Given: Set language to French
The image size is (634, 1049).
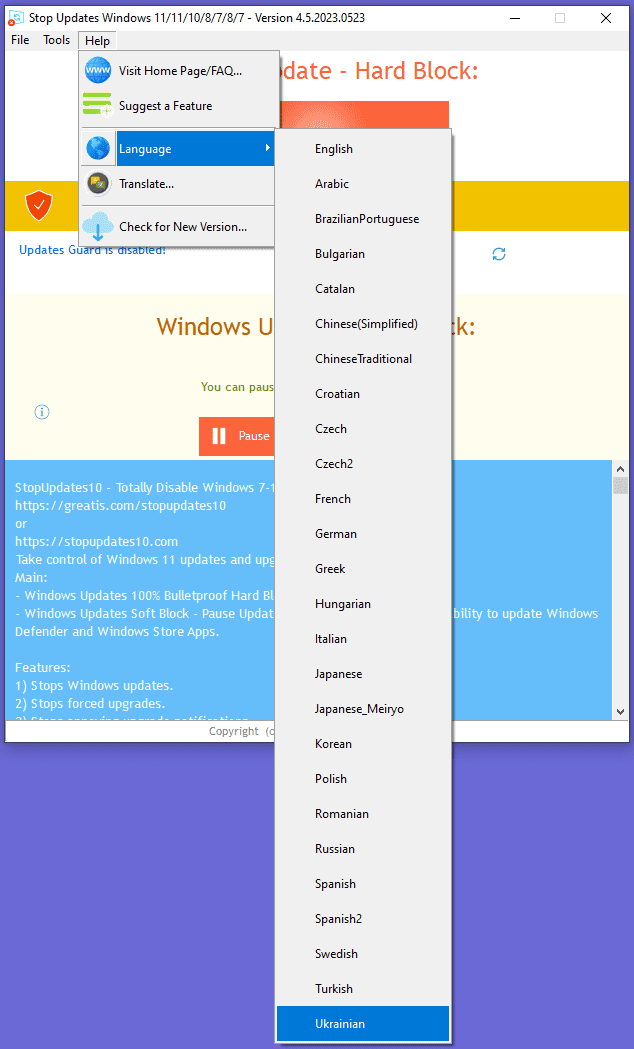Looking at the screenshot, I should pyautogui.click(x=363, y=498).
